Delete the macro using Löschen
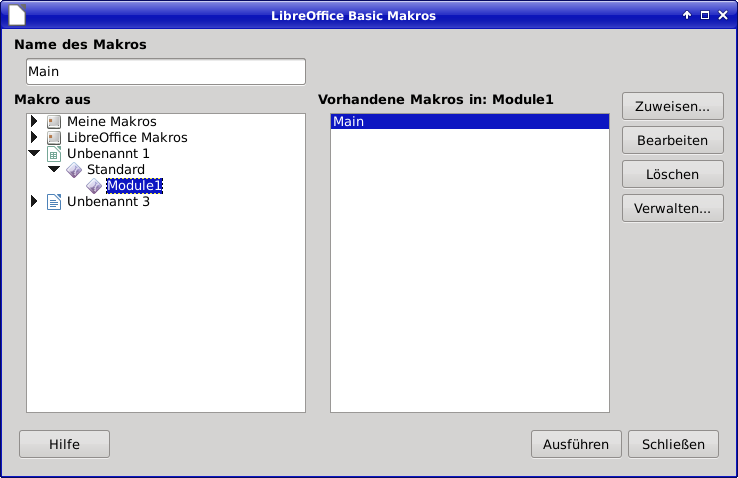This screenshot has height=478, width=738. tap(672, 174)
